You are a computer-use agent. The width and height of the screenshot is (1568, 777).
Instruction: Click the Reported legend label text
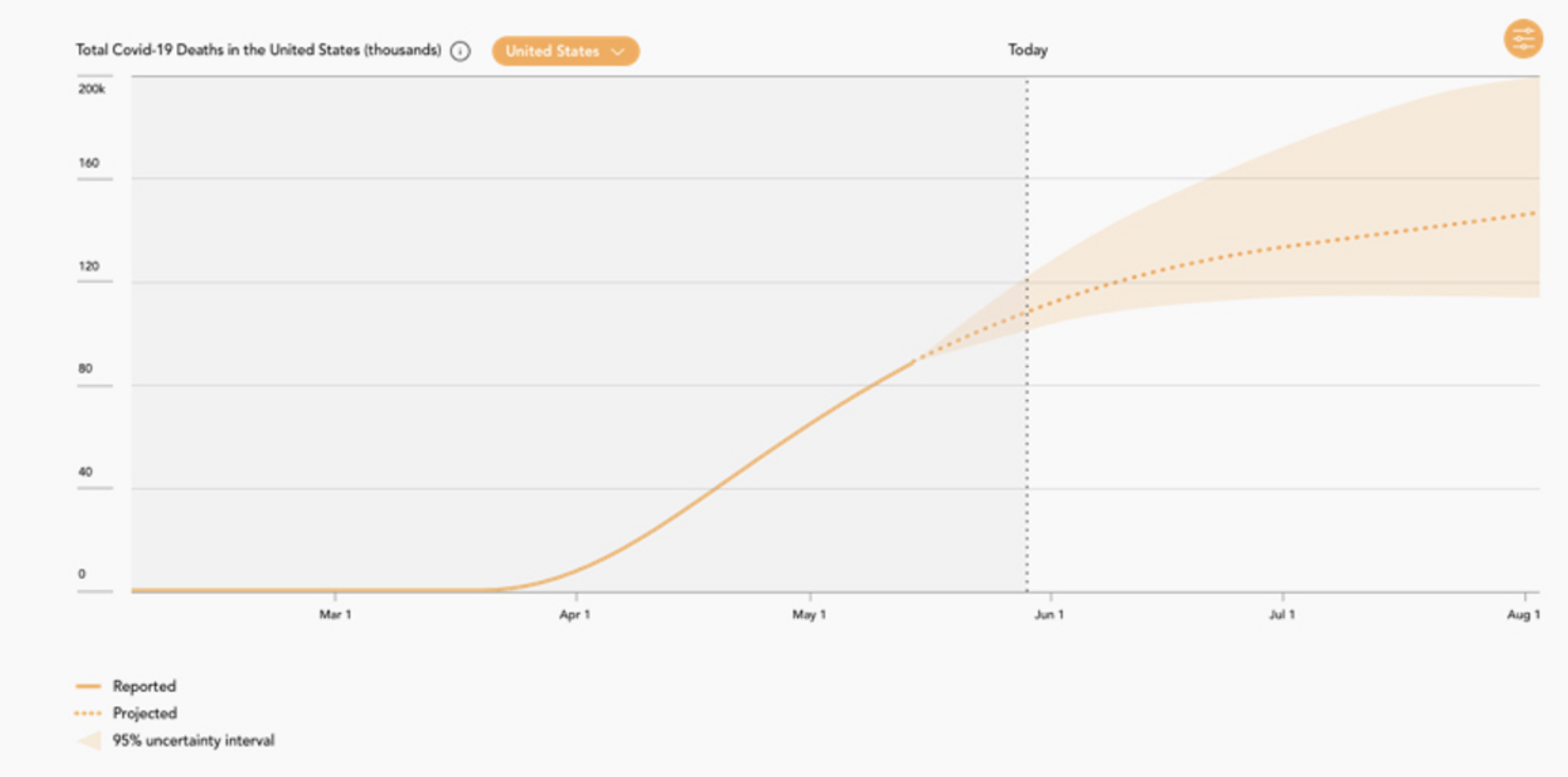[x=144, y=686]
